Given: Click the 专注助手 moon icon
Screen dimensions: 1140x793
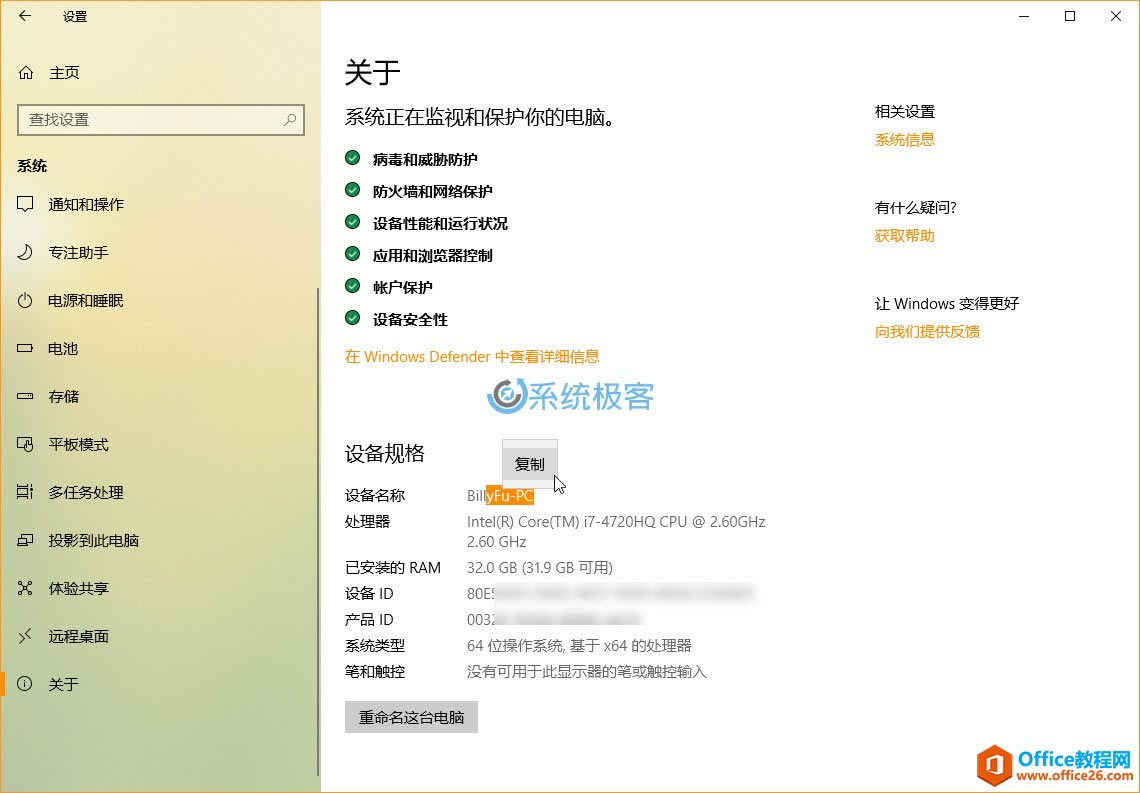Looking at the screenshot, I should 25,252.
